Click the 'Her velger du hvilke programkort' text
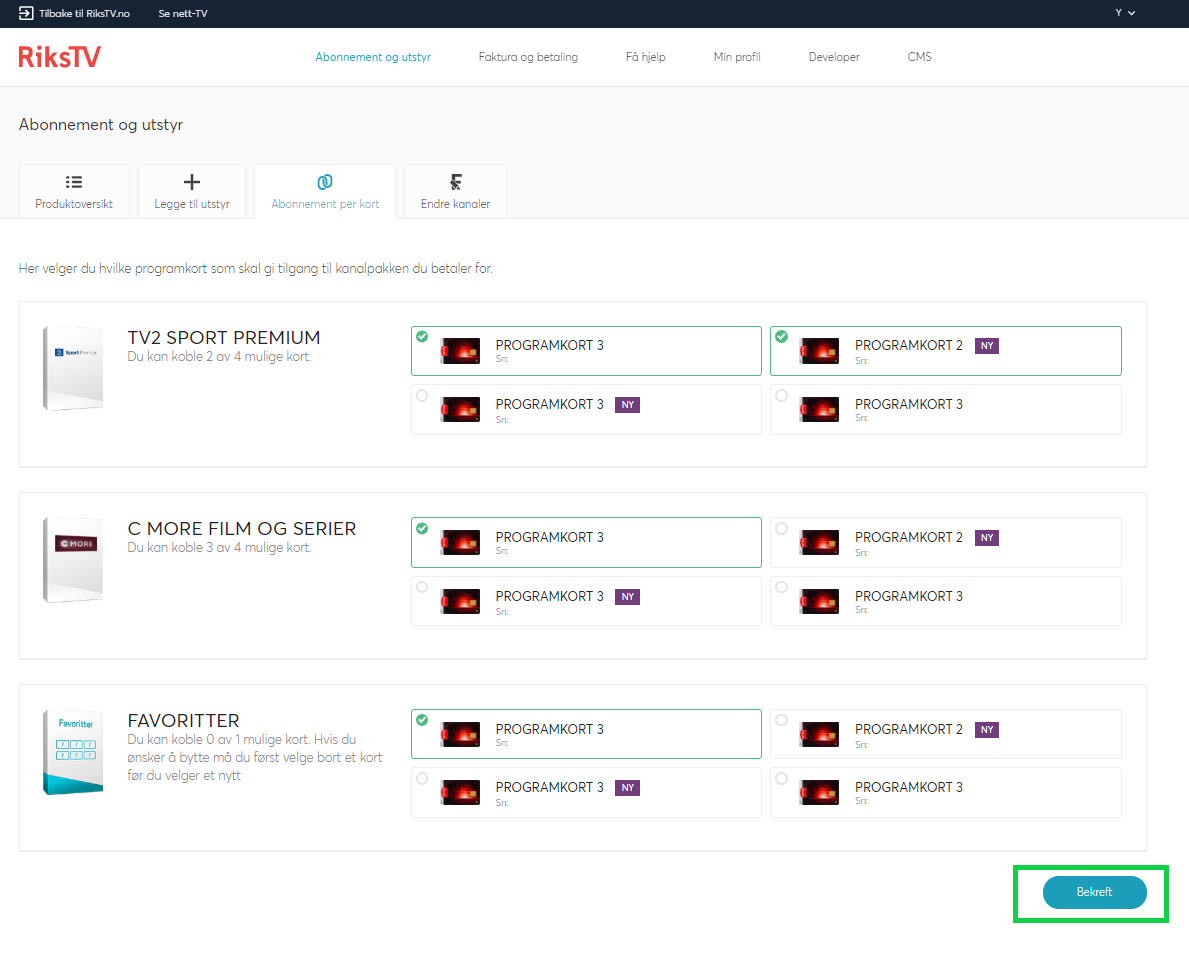The image size is (1189, 966). tap(256, 268)
